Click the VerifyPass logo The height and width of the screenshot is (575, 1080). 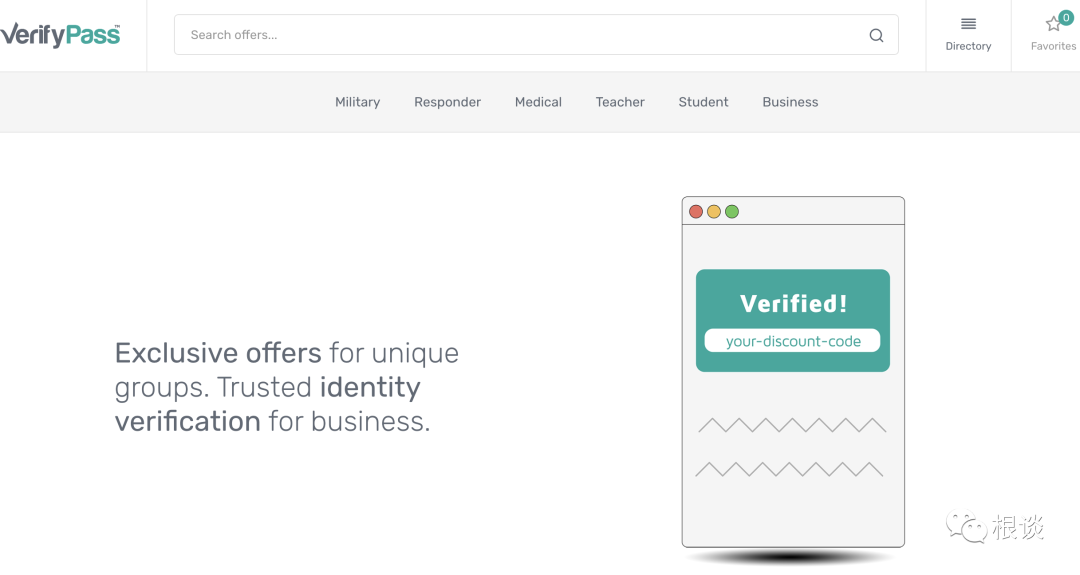pos(60,35)
